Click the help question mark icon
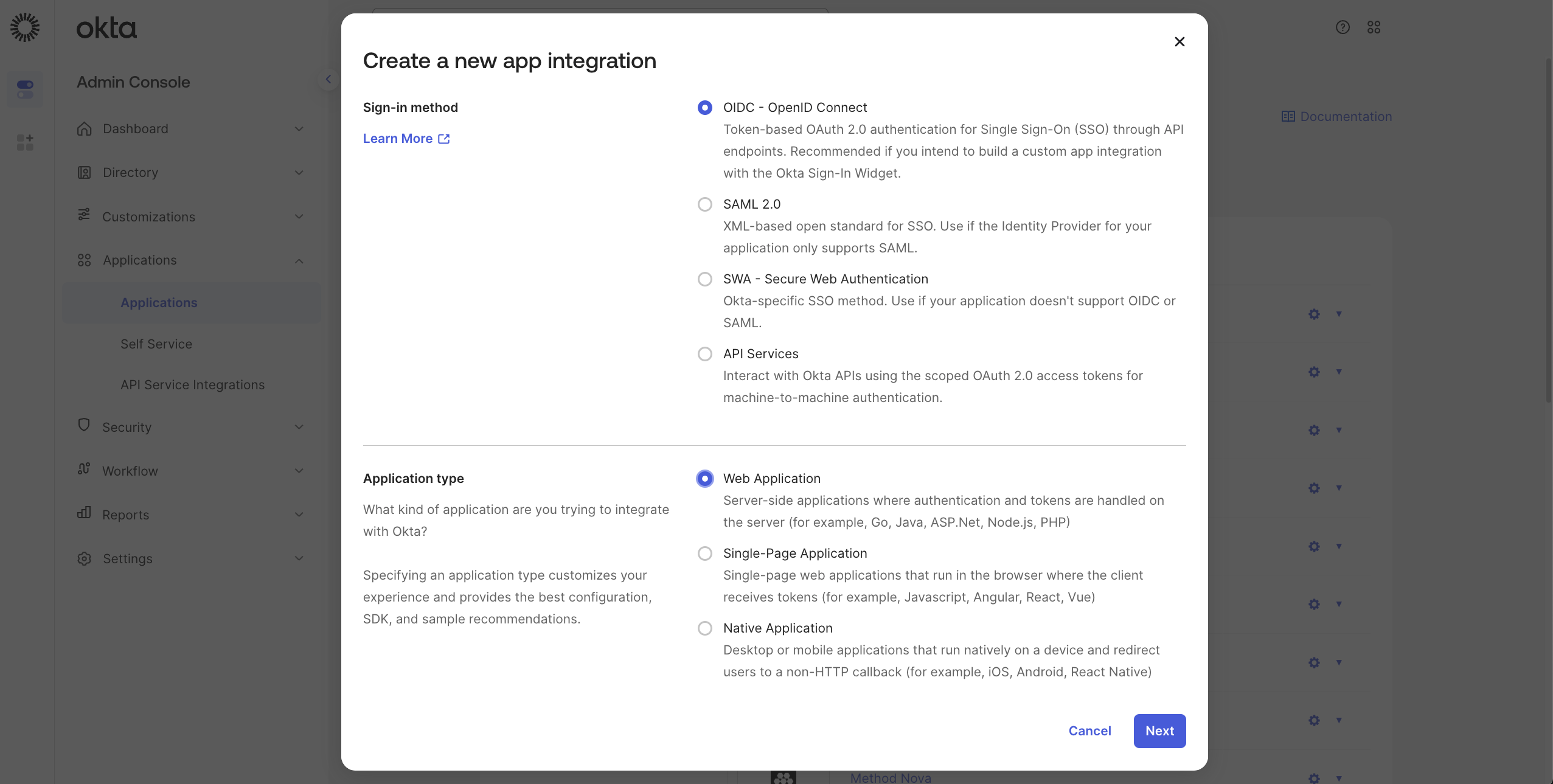 [x=1343, y=27]
